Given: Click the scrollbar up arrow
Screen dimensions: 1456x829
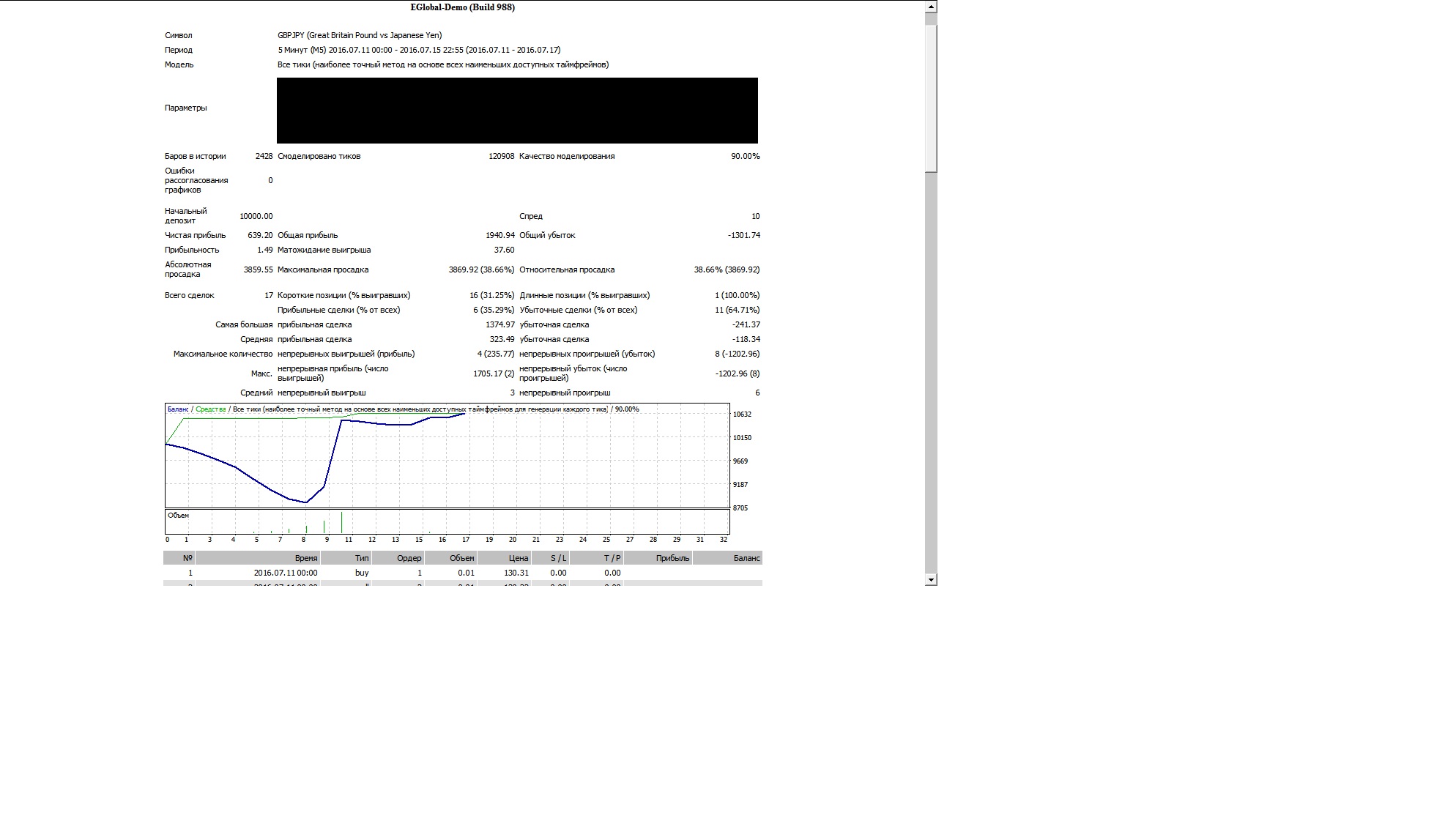Looking at the screenshot, I should 931,7.
